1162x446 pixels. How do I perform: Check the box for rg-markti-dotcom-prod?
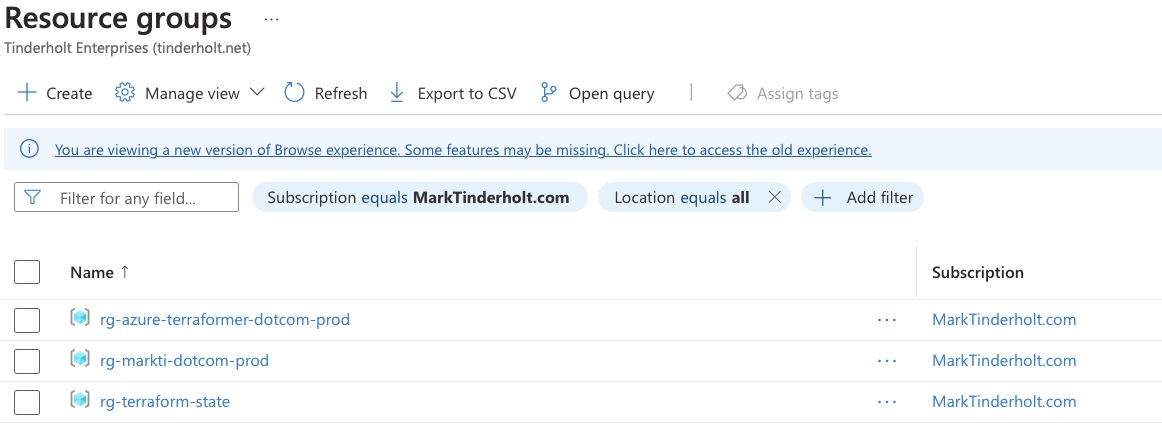click(x=27, y=361)
